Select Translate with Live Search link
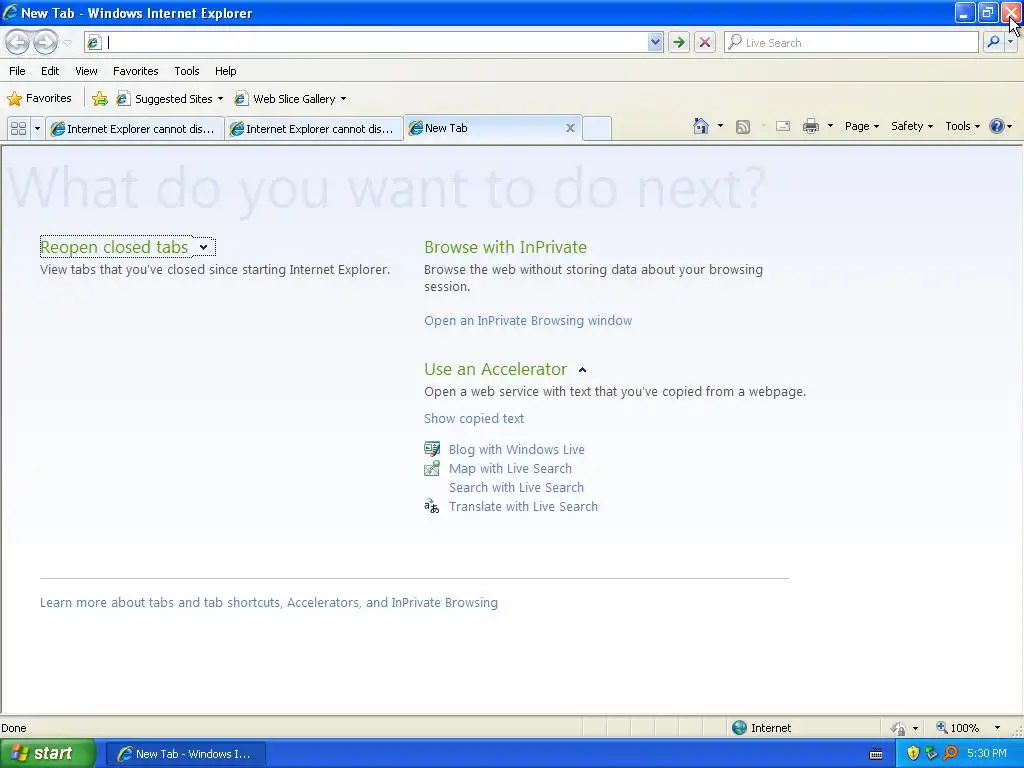This screenshot has height=768, width=1024. [523, 506]
